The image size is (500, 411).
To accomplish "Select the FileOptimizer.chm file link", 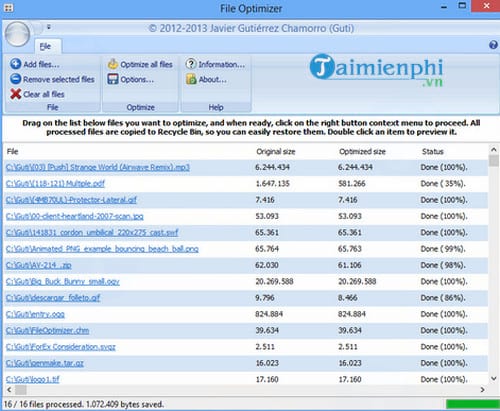I will [x=47, y=331].
